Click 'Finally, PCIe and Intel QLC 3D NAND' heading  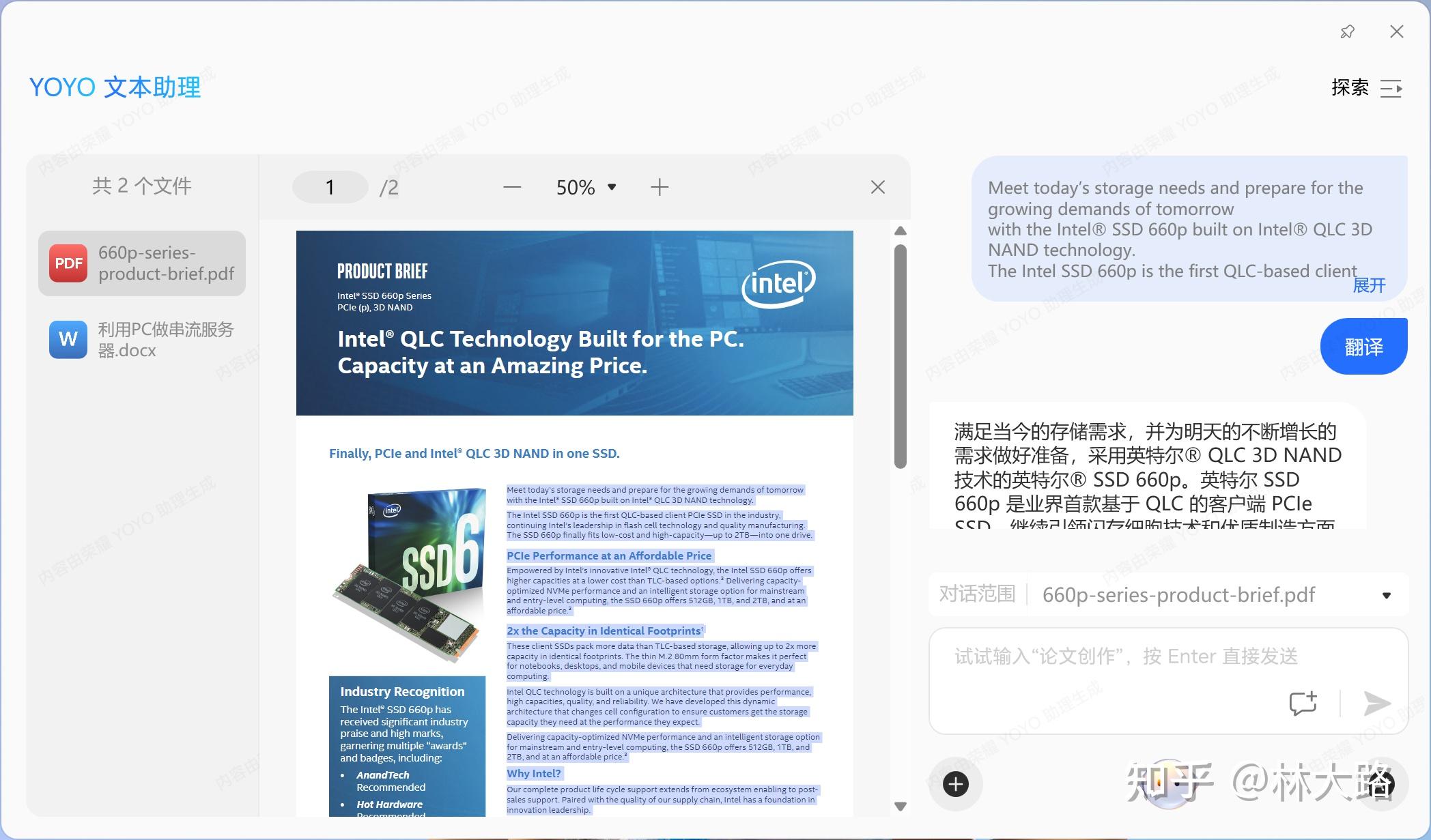[474, 454]
